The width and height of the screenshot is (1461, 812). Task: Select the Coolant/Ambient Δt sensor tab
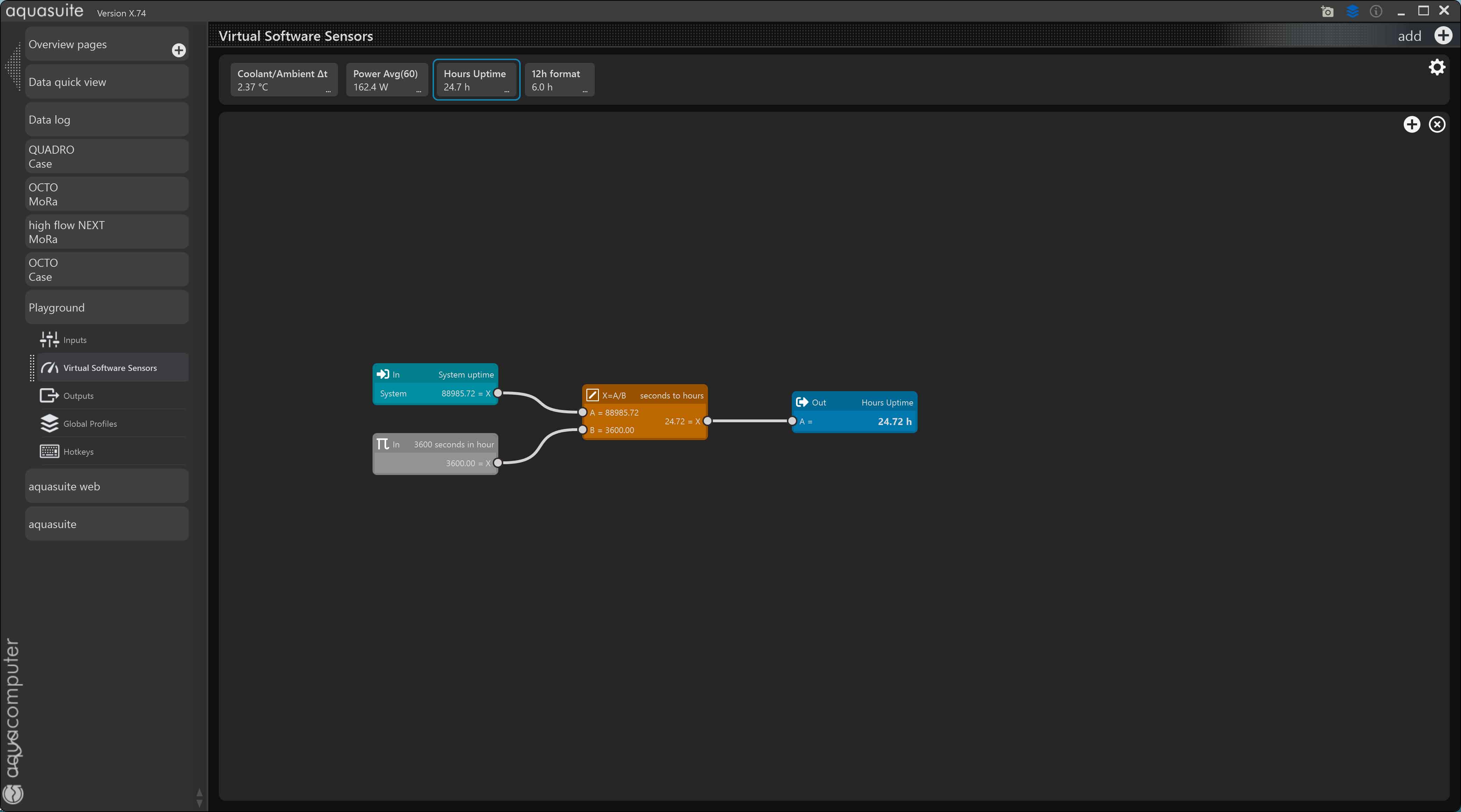(x=282, y=79)
